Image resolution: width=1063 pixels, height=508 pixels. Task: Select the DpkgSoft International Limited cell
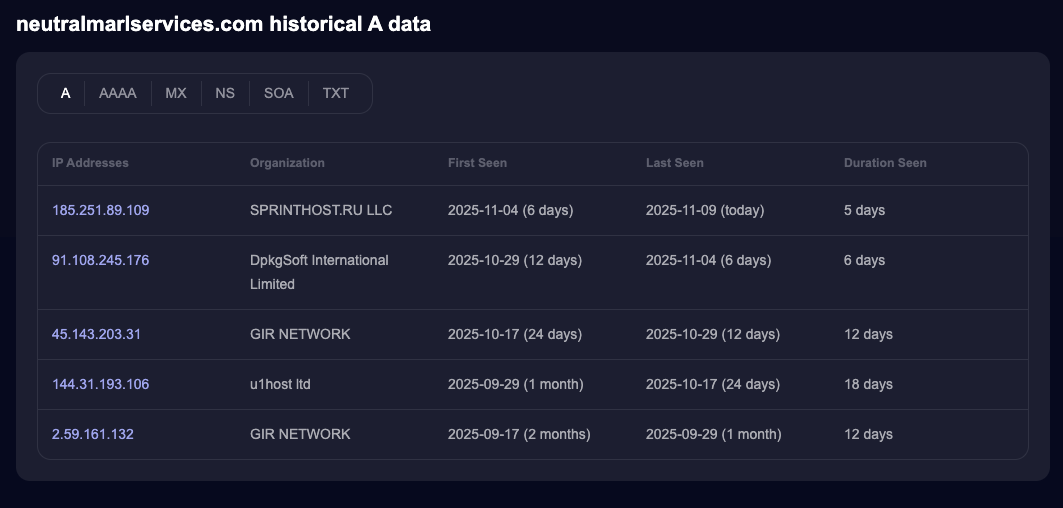(x=319, y=272)
